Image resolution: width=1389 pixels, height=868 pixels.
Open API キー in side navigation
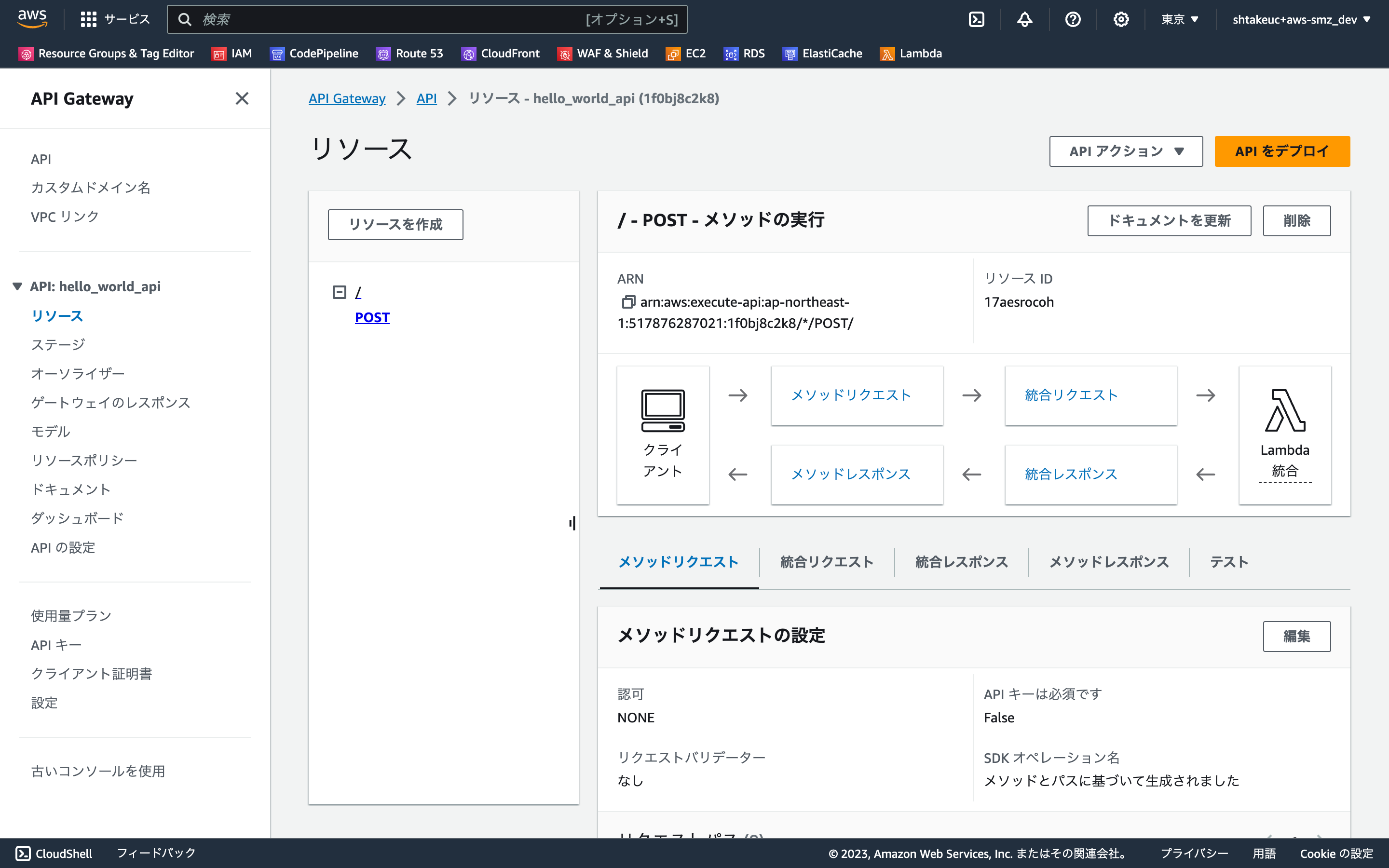pos(56,645)
